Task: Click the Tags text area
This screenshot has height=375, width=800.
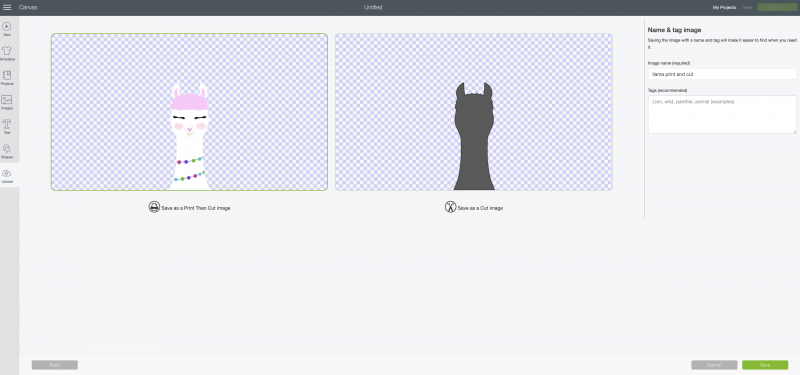Action: point(722,114)
